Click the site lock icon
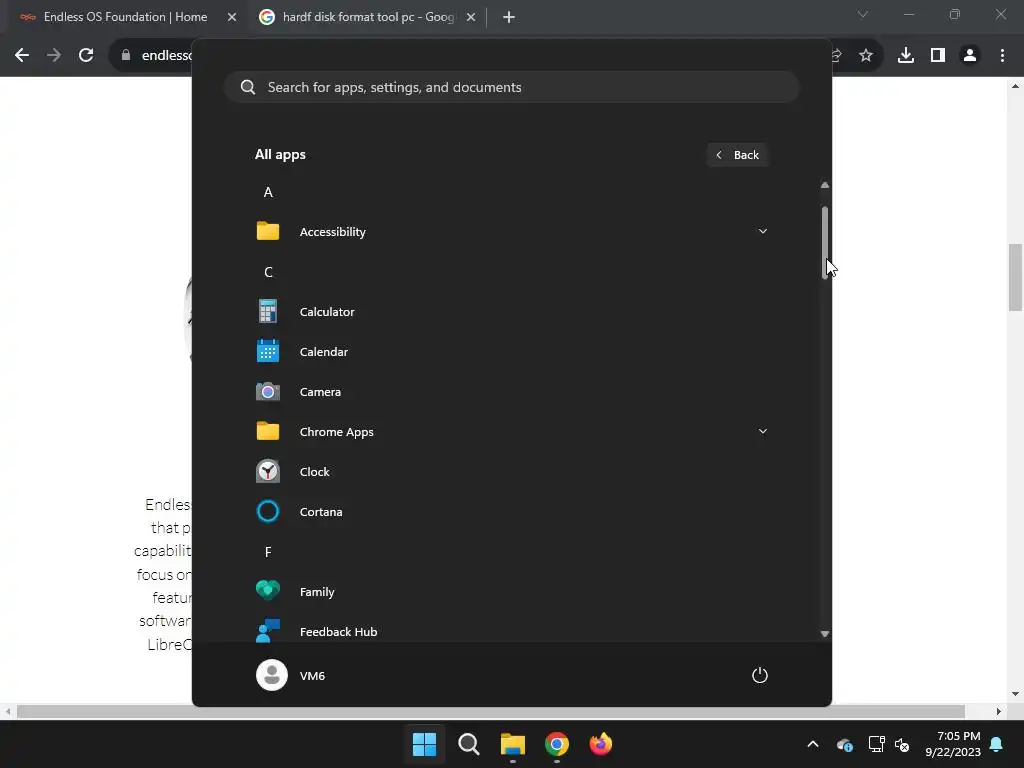Image resolution: width=1024 pixels, height=768 pixels. point(126,56)
